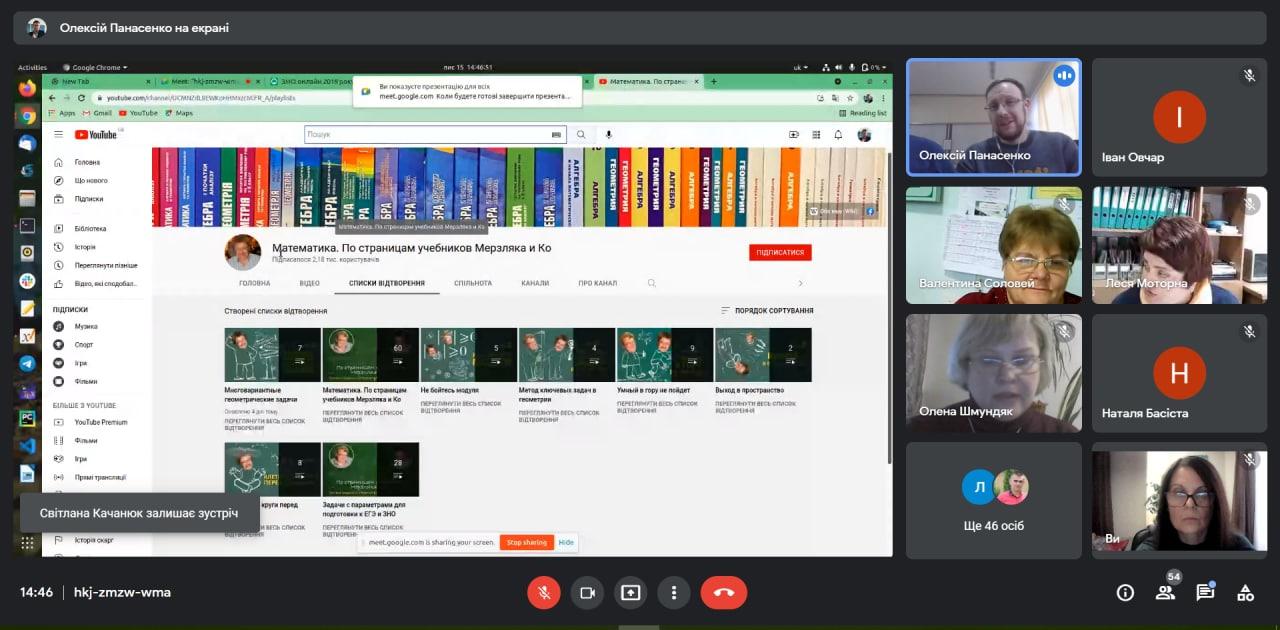Open 'Метод ключевых задач в геометрии' playlist
This screenshot has height=630, width=1280.
(x=566, y=354)
